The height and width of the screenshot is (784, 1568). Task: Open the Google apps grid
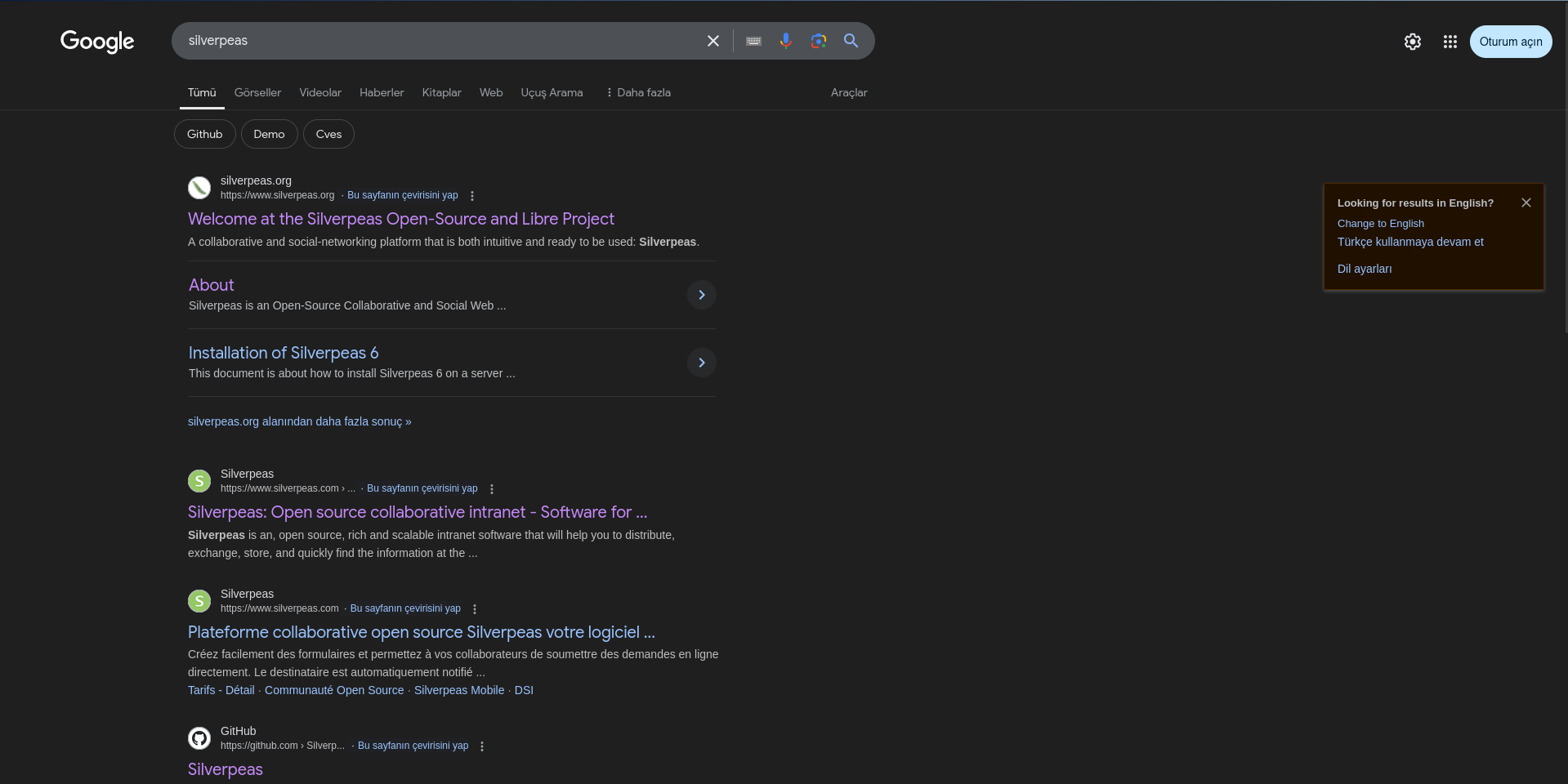click(x=1450, y=42)
